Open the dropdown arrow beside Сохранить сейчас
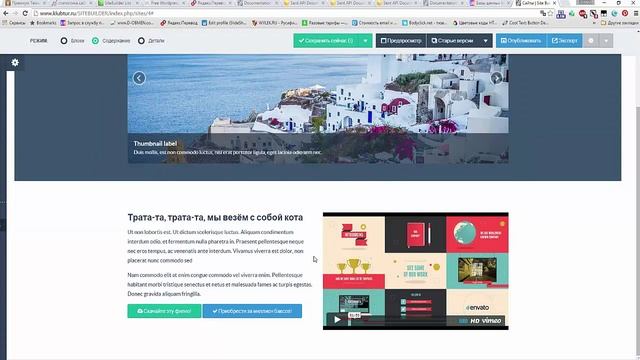 click(365, 41)
